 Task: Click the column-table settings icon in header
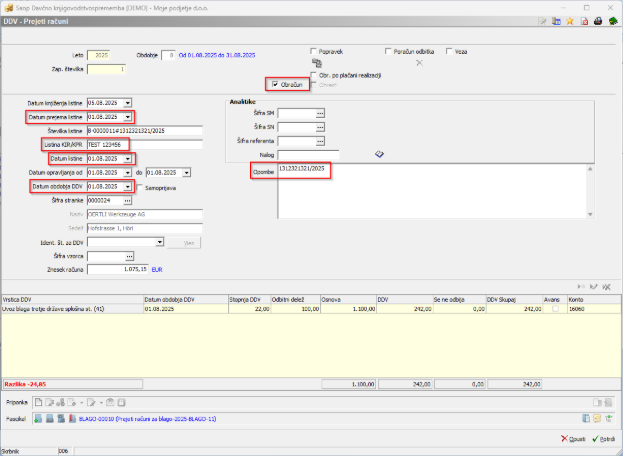[556, 21]
